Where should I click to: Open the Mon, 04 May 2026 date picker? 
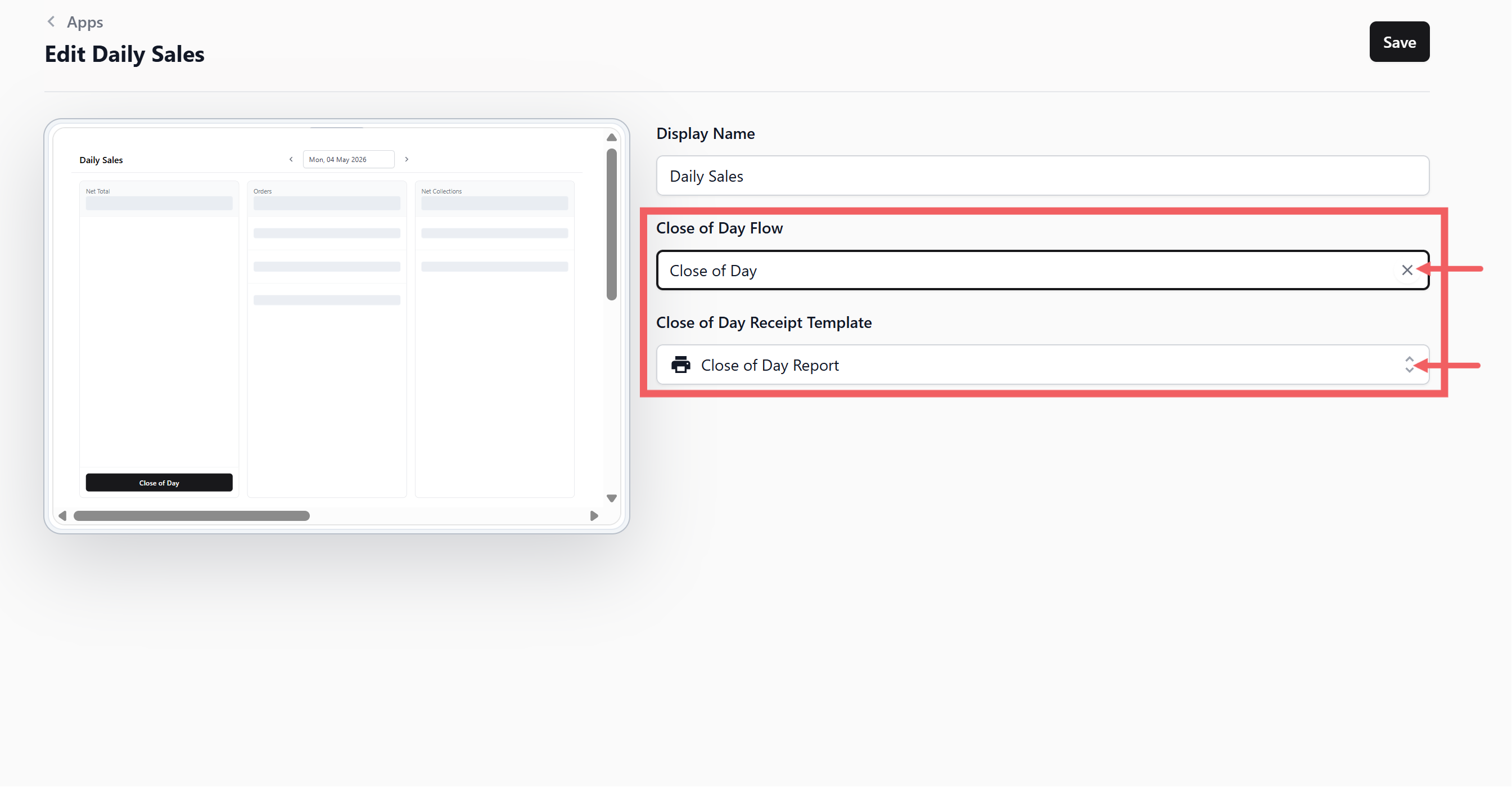[x=348, y=159]
